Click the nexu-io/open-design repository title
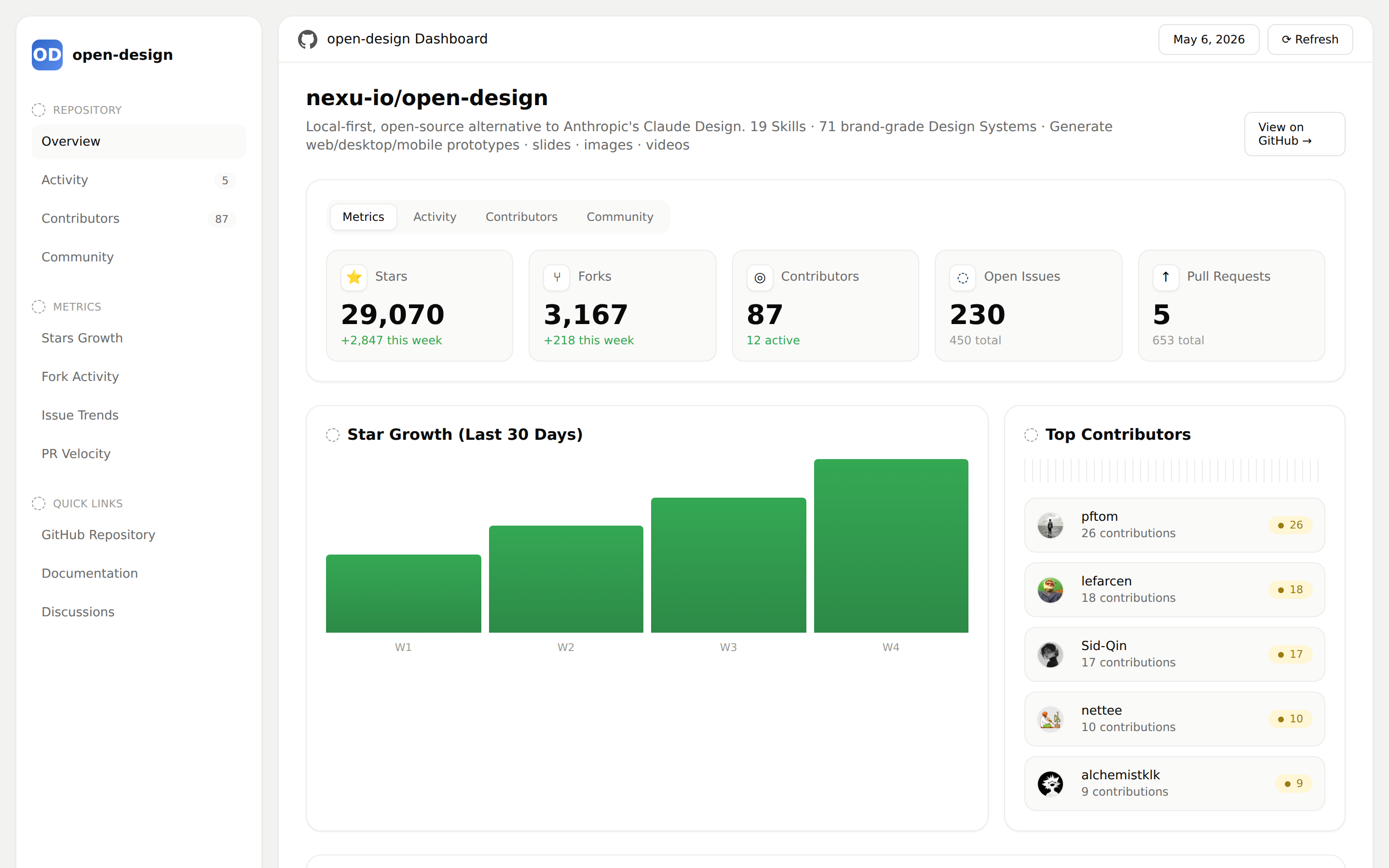1389x868 pixels. coord(427,97)
